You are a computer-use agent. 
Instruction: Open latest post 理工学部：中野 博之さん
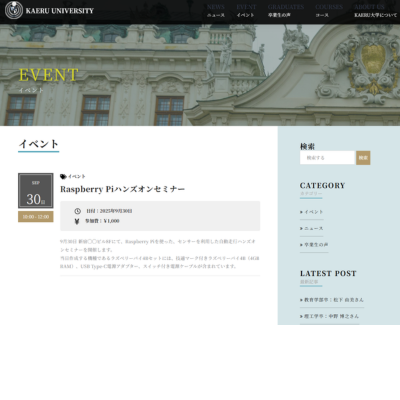[x=330, y=316]
